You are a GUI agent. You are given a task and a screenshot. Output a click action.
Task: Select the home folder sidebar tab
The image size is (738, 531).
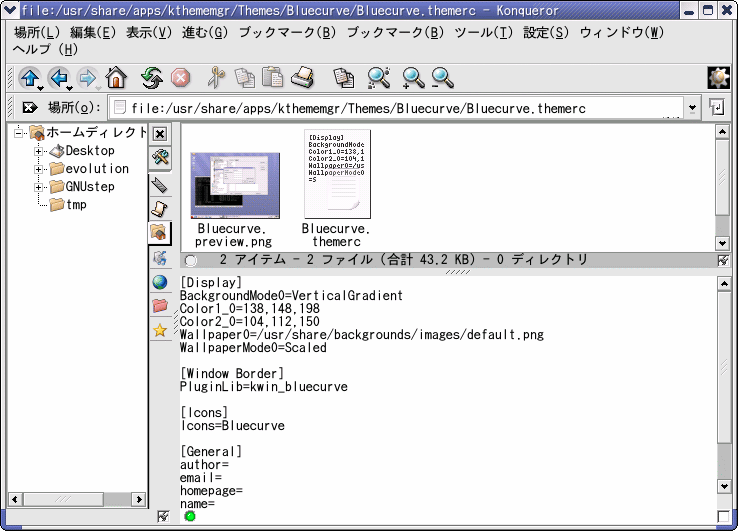tap(159, 232)
